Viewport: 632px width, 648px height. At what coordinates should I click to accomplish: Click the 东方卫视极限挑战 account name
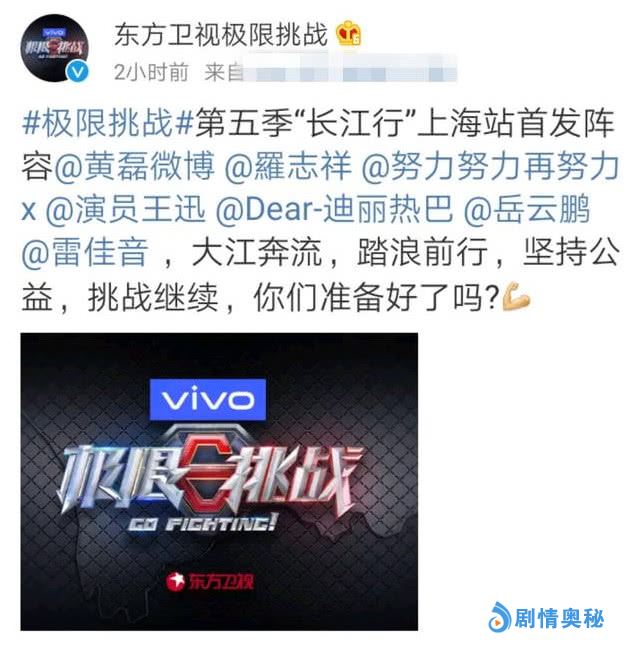tap(221, 34)
